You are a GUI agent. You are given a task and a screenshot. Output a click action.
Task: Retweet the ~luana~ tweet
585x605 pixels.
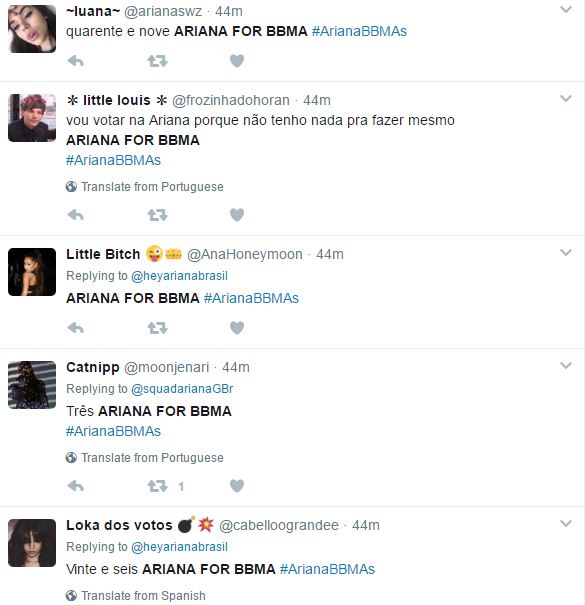point(157,61)
